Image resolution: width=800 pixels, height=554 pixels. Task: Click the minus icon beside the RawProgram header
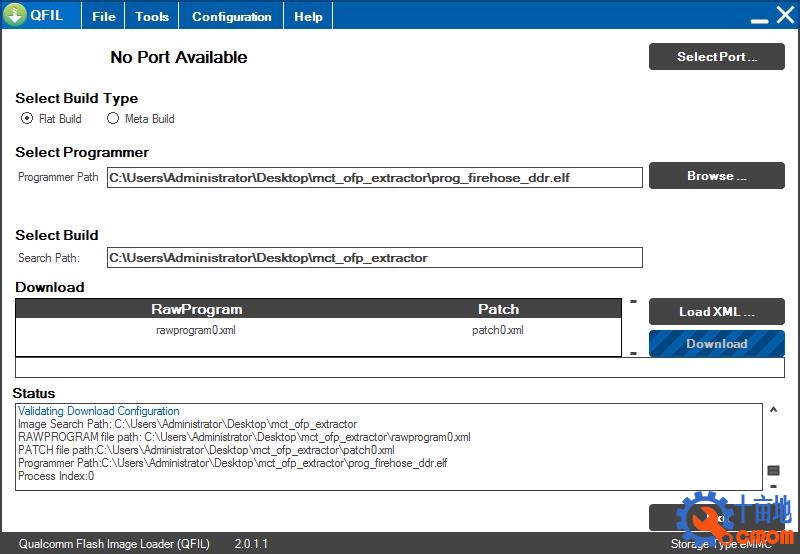coord(633,301)
